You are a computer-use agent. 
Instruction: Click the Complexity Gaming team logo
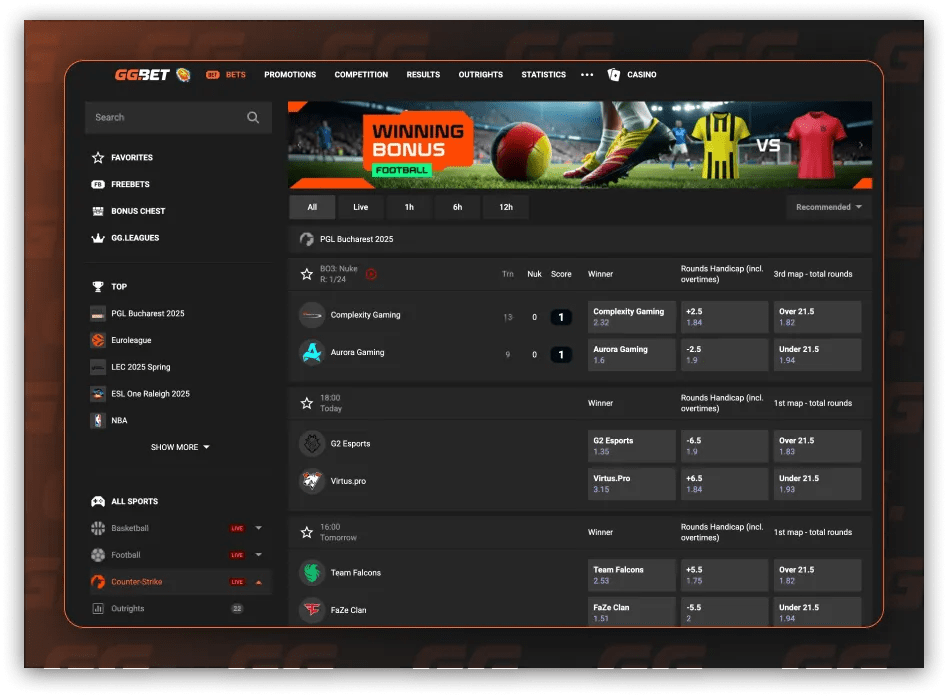click(312, 315)
